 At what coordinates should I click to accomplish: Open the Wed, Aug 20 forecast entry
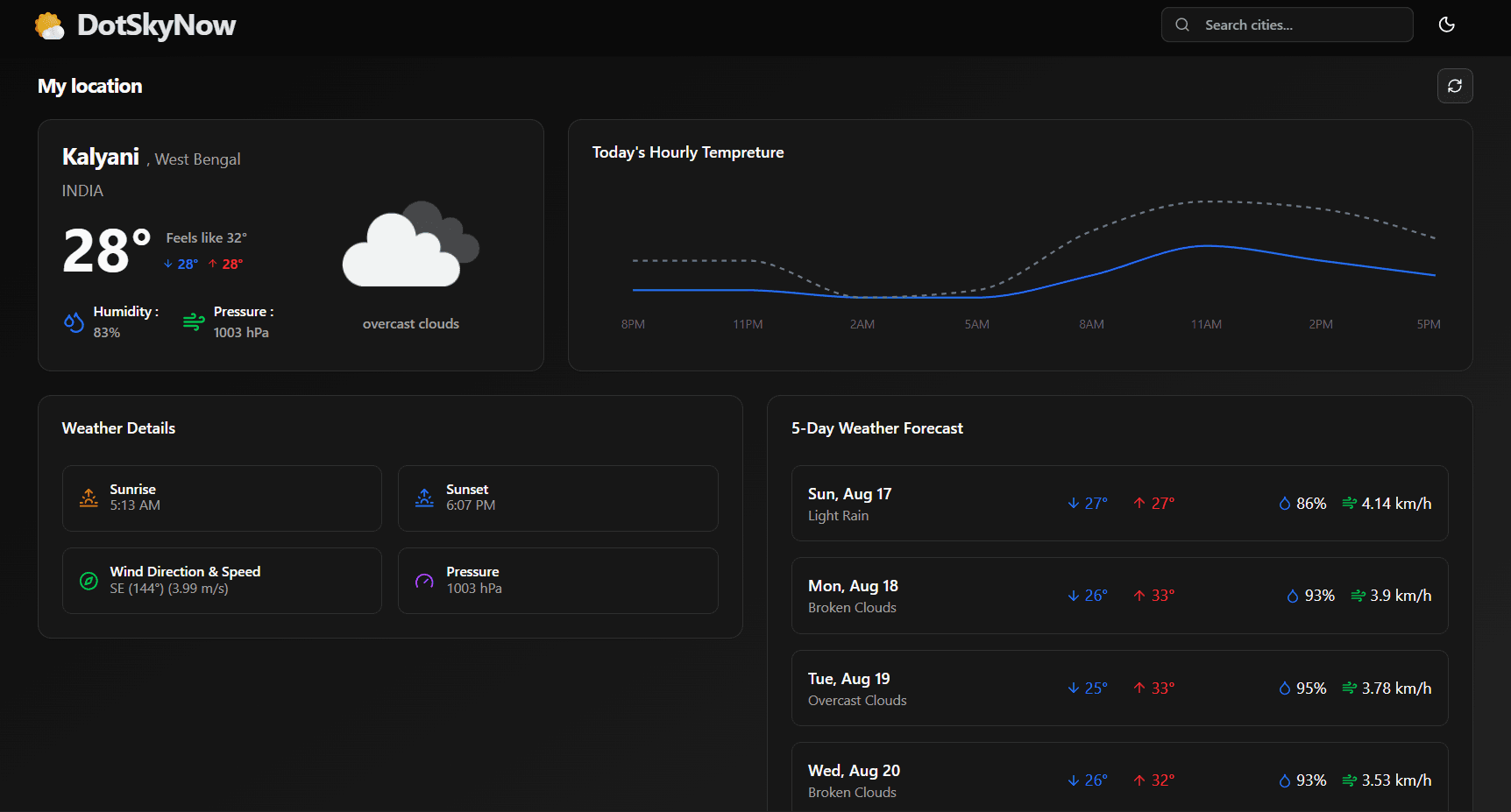(1118, 779)
